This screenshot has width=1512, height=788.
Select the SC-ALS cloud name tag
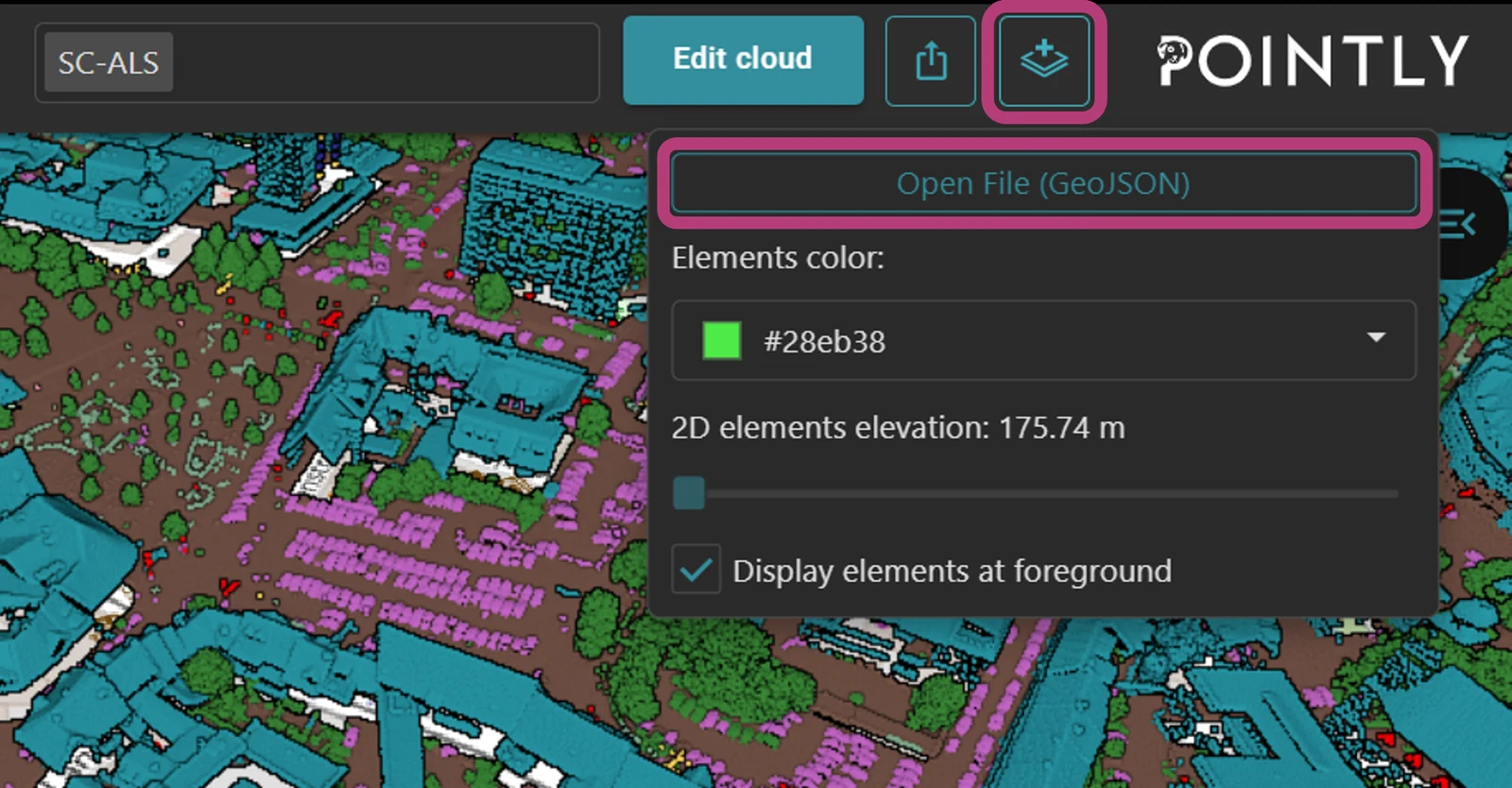click(109, 62)
